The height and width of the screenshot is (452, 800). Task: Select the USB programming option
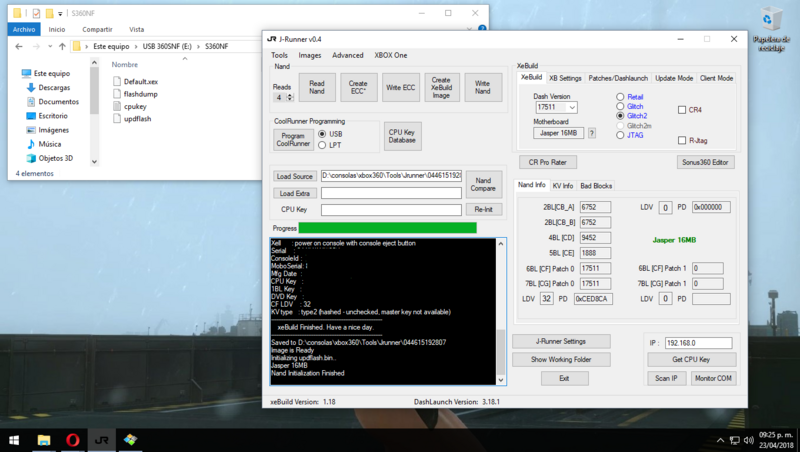[x=322, y=134]
